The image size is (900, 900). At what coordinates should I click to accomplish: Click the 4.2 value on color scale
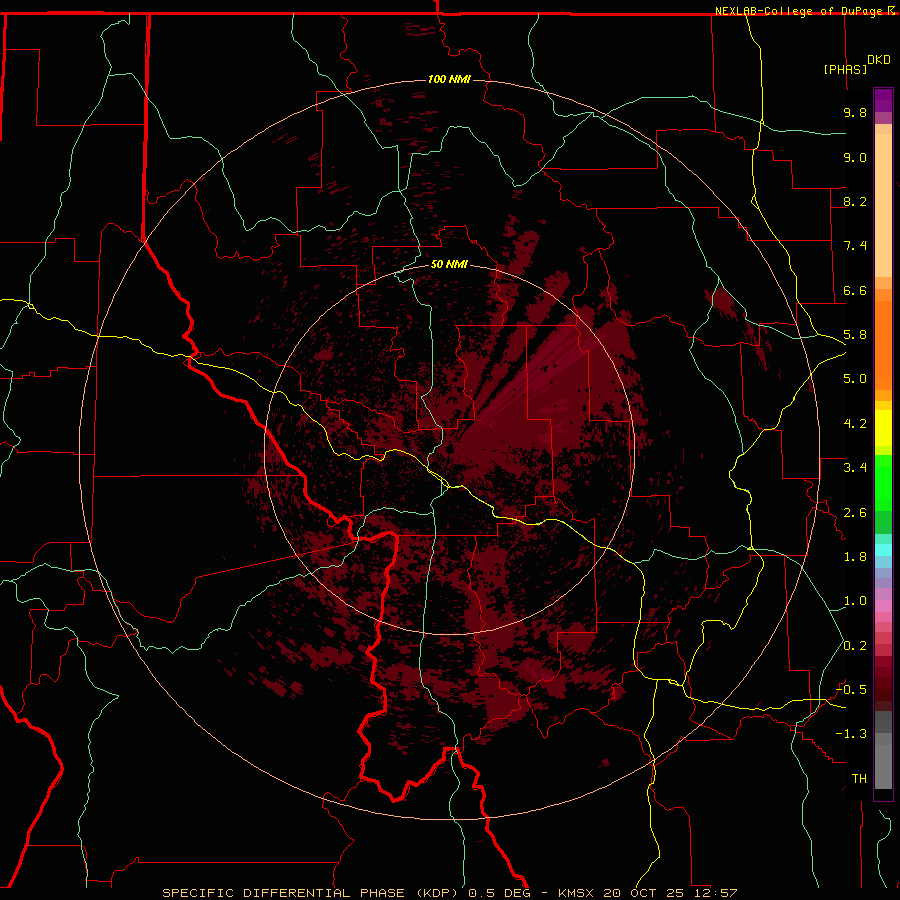click(855, 424)
